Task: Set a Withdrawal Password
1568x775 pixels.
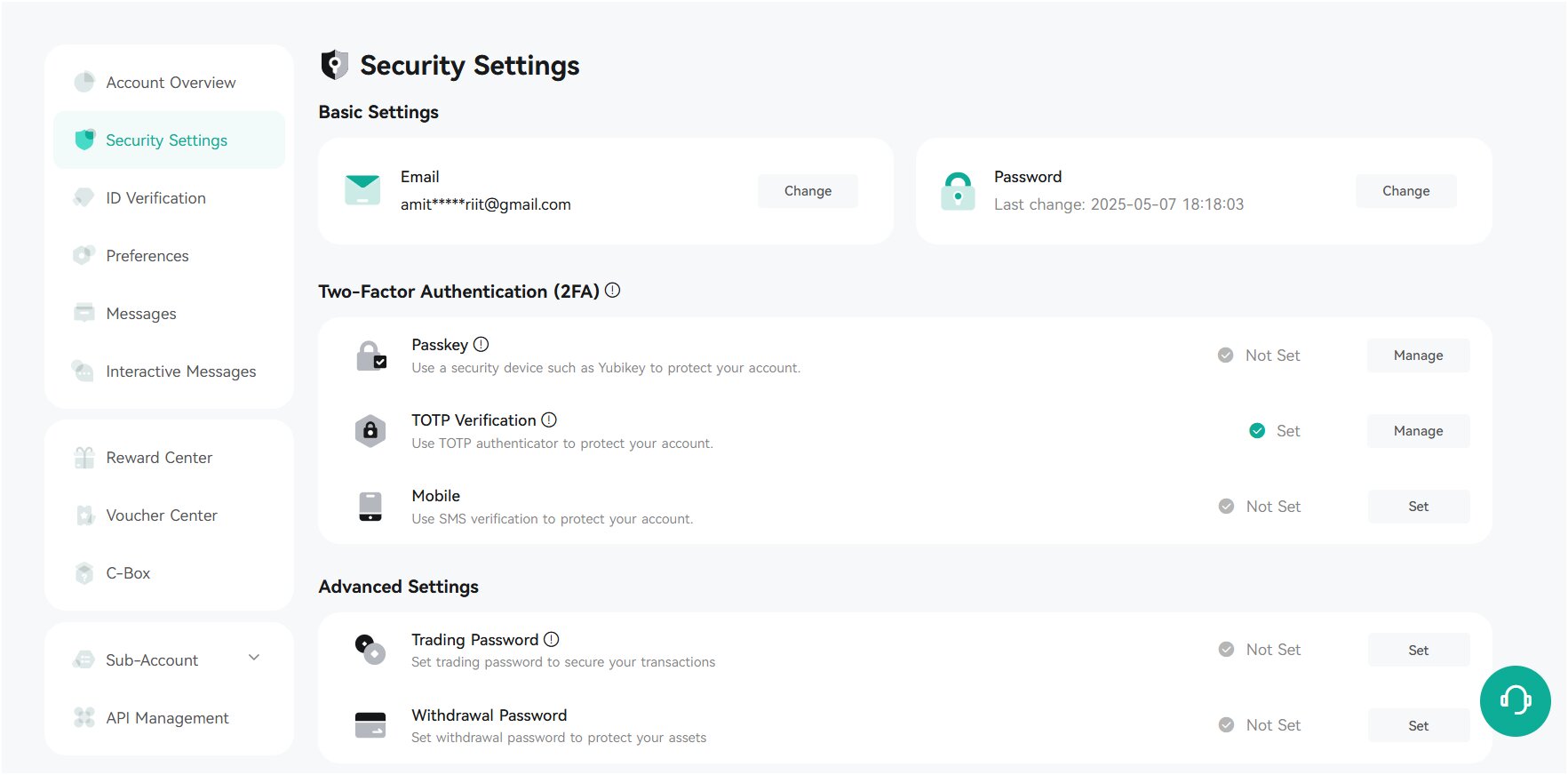Action: (1418, 725)
